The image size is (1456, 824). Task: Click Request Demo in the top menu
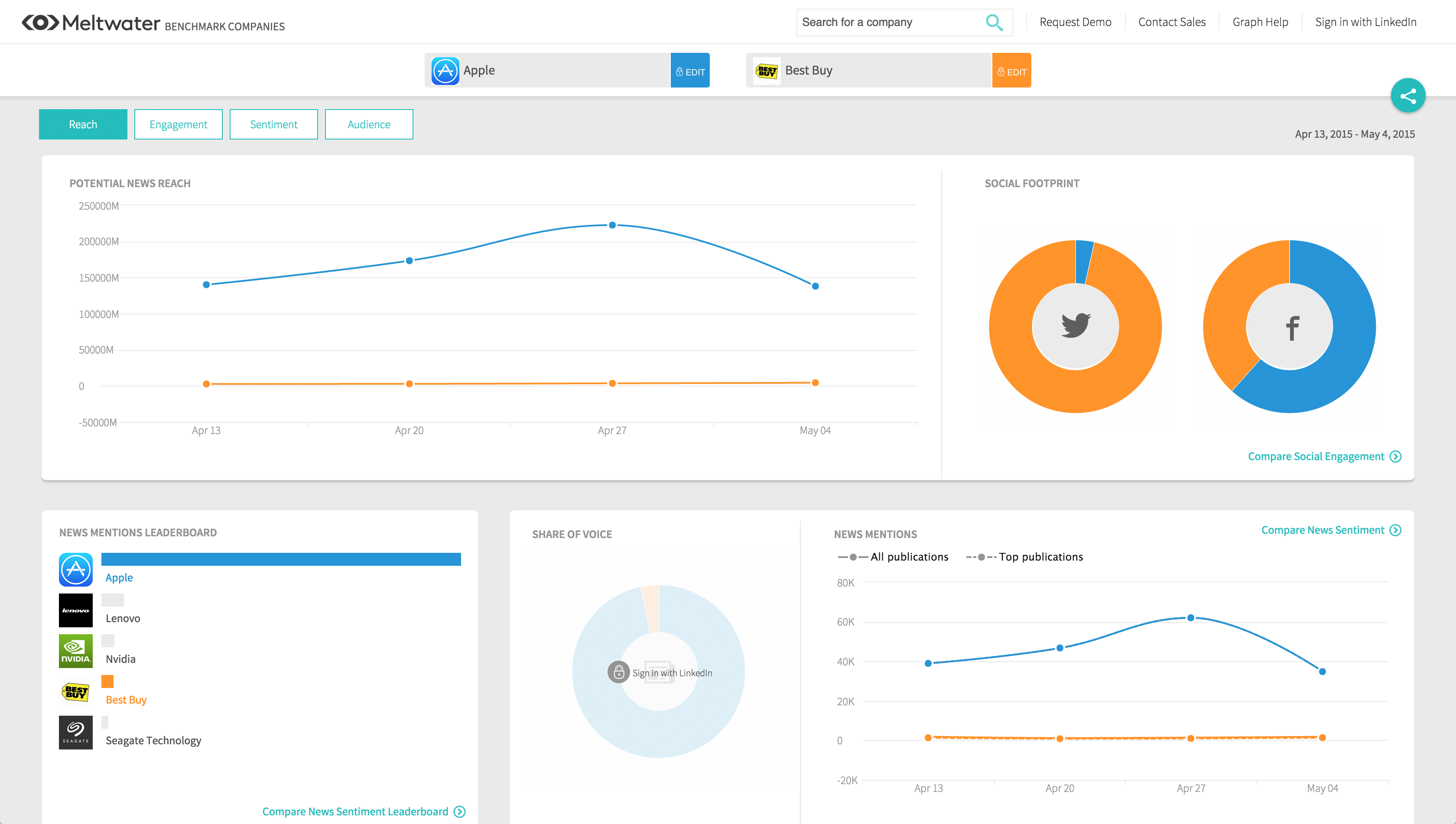[x=1075, y=22]
